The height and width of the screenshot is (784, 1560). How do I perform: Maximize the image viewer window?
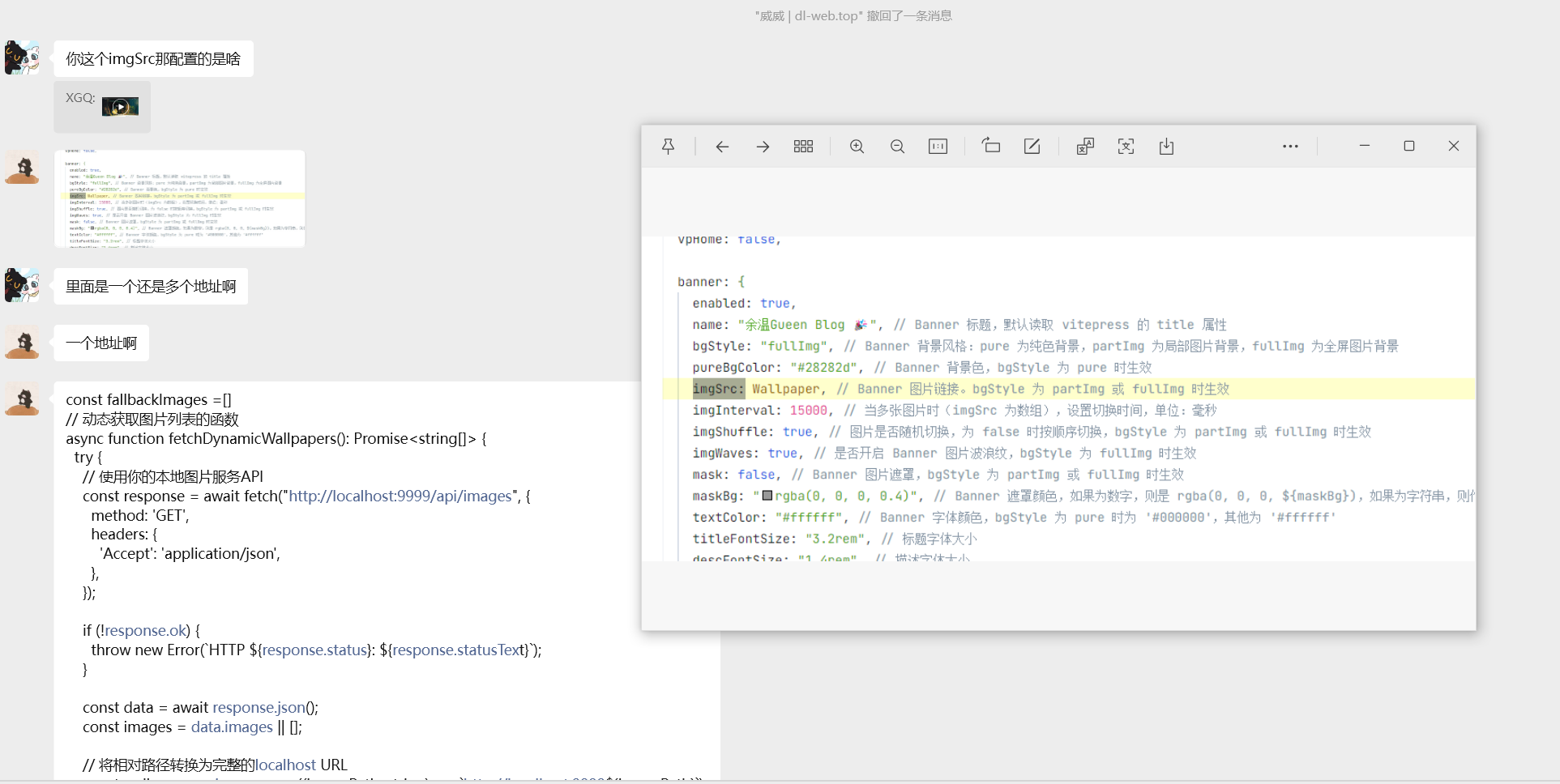point(1409,147)
